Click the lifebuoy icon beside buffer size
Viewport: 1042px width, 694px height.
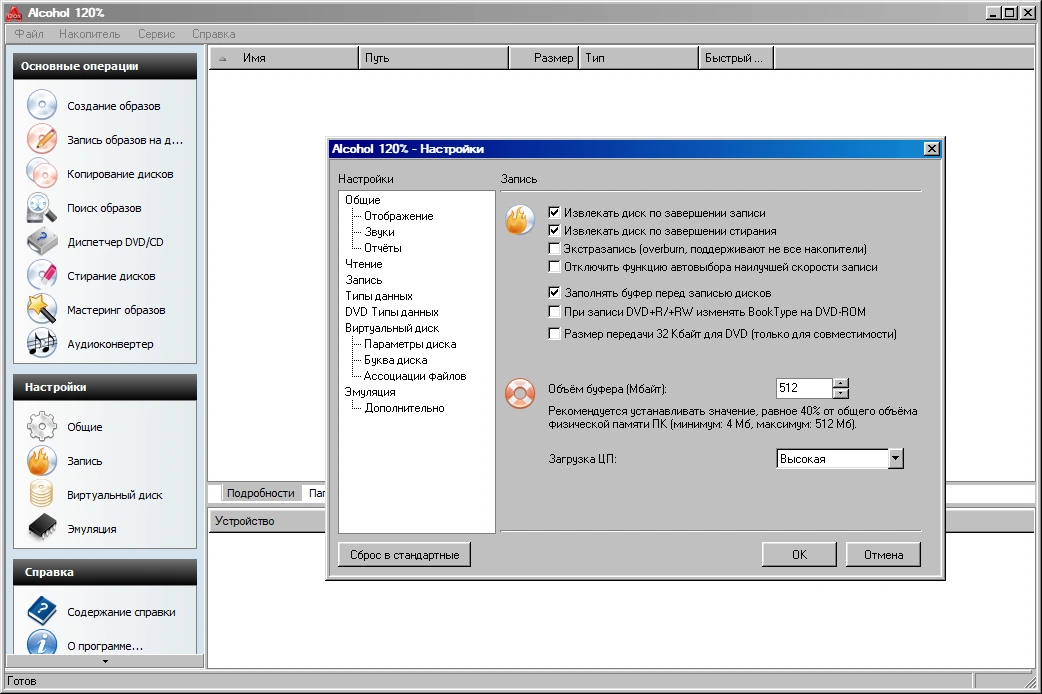click(x=520, y=393)
